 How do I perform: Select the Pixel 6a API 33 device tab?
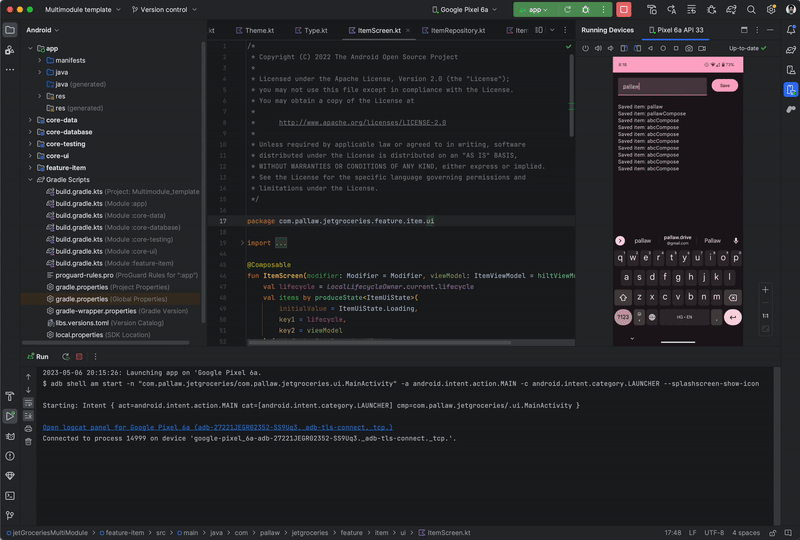(x=676, y=30)
